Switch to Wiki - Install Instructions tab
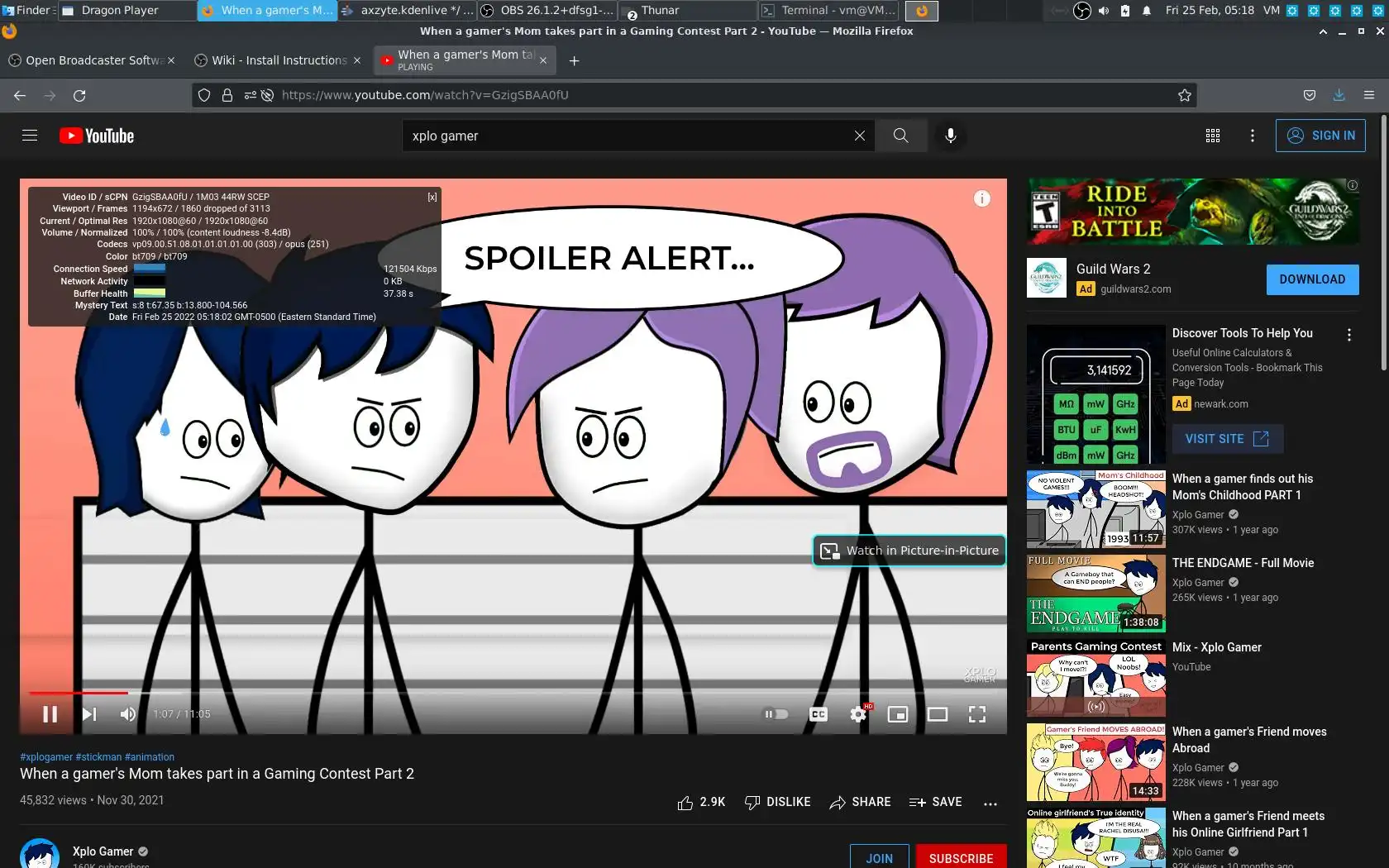Viewport: 1389px width, 868px height. [x=279, y=60]
